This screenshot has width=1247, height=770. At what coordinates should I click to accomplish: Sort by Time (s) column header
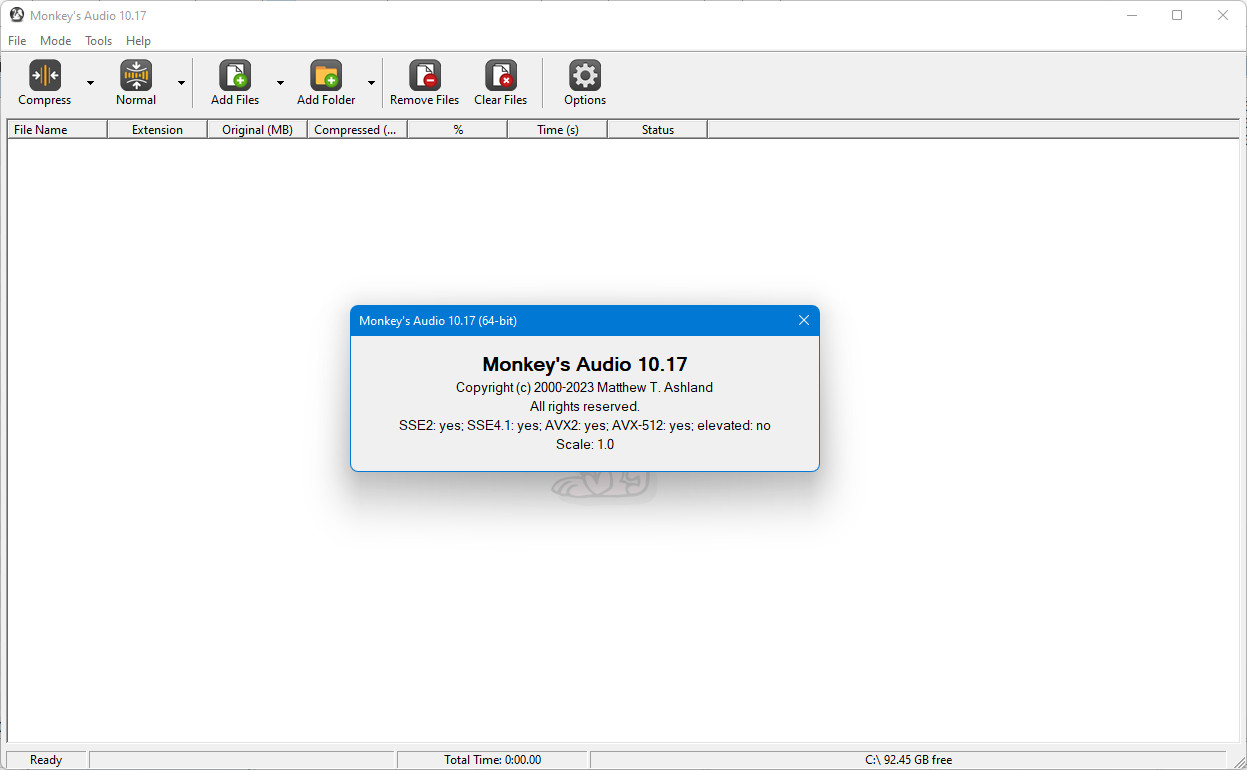[557, 129]
